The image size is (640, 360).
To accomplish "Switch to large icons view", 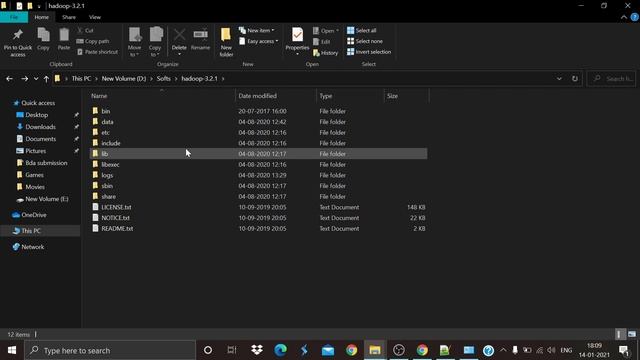I will click(x=632, y=334).
